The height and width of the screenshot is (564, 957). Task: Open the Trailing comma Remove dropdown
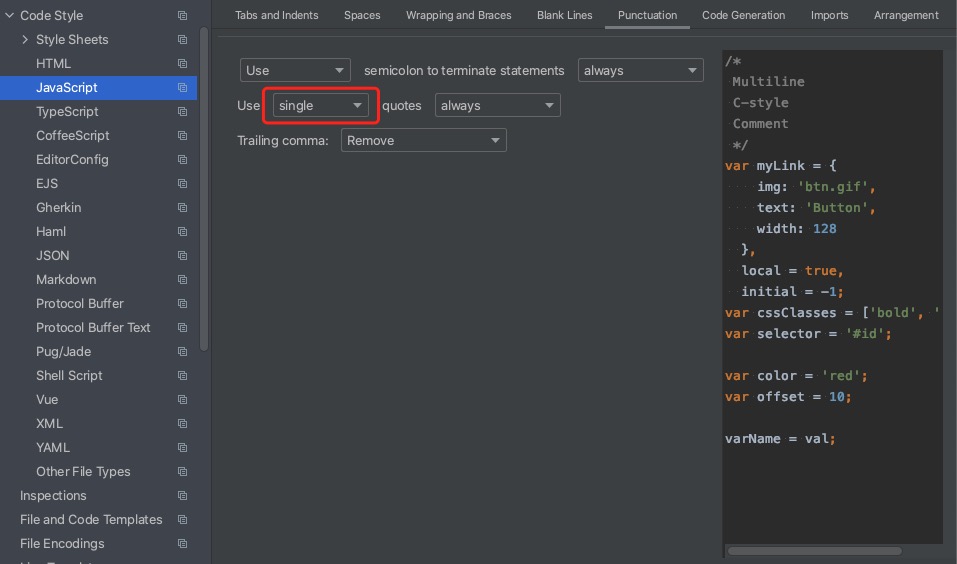(424, 140)
